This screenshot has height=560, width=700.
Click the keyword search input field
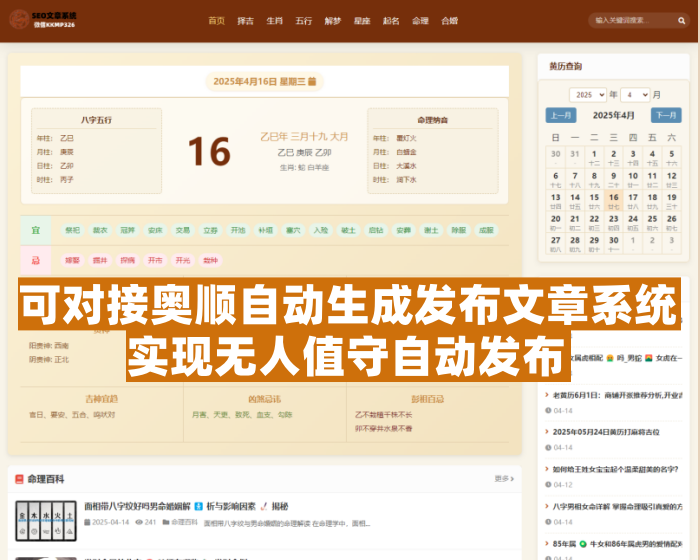(x=633, y=21)
